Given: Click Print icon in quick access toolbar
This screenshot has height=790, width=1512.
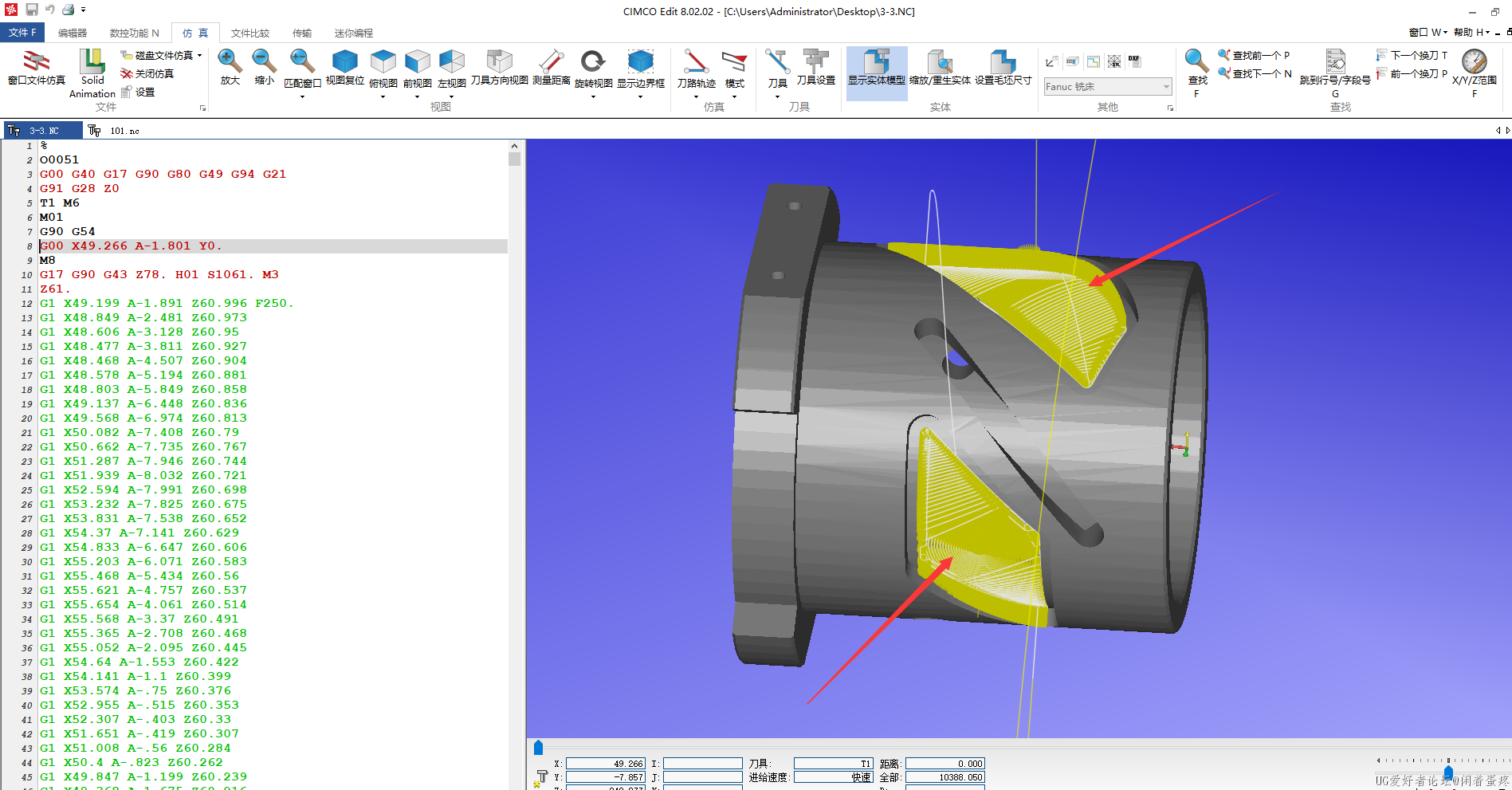Looking at the screenshot, I should coord(69,10).
